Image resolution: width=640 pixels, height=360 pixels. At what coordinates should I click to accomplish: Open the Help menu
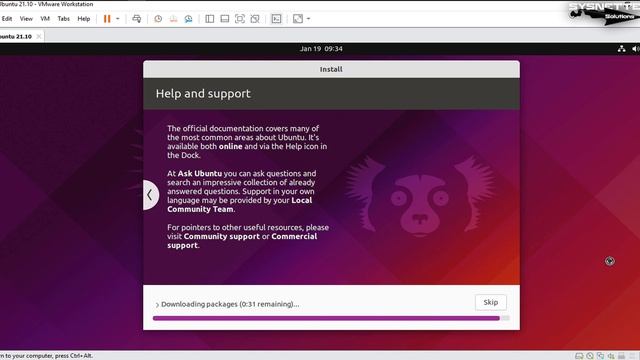tap(84, 19)
